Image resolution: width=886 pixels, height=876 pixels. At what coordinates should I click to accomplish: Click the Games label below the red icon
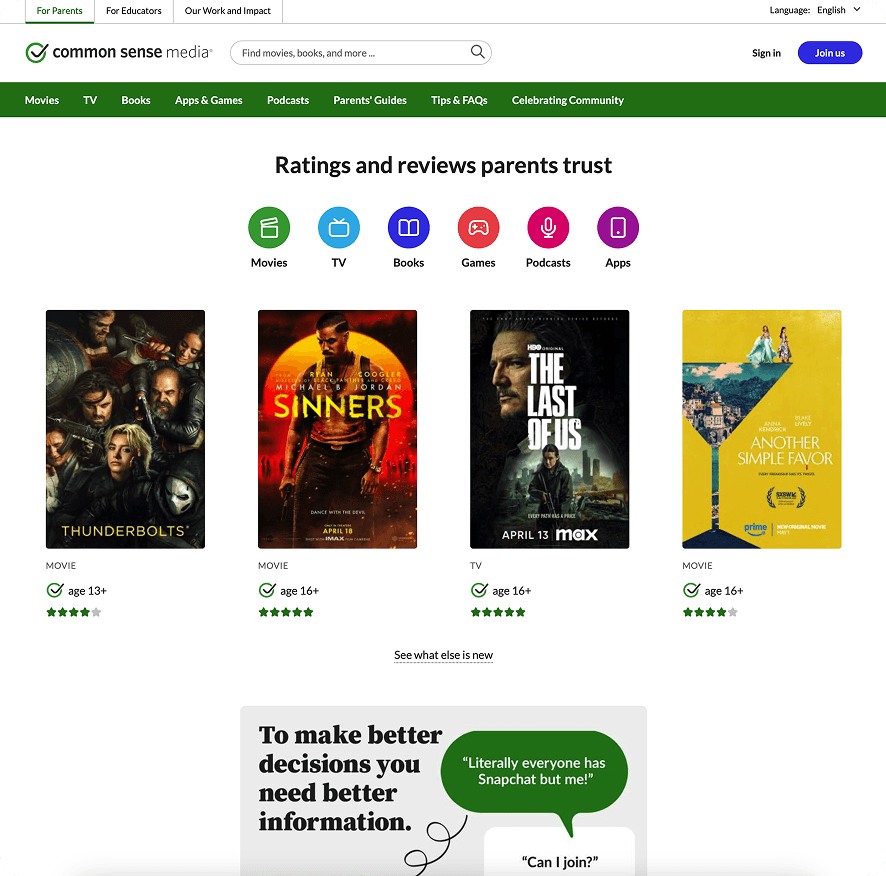click(x=478, y=263)
